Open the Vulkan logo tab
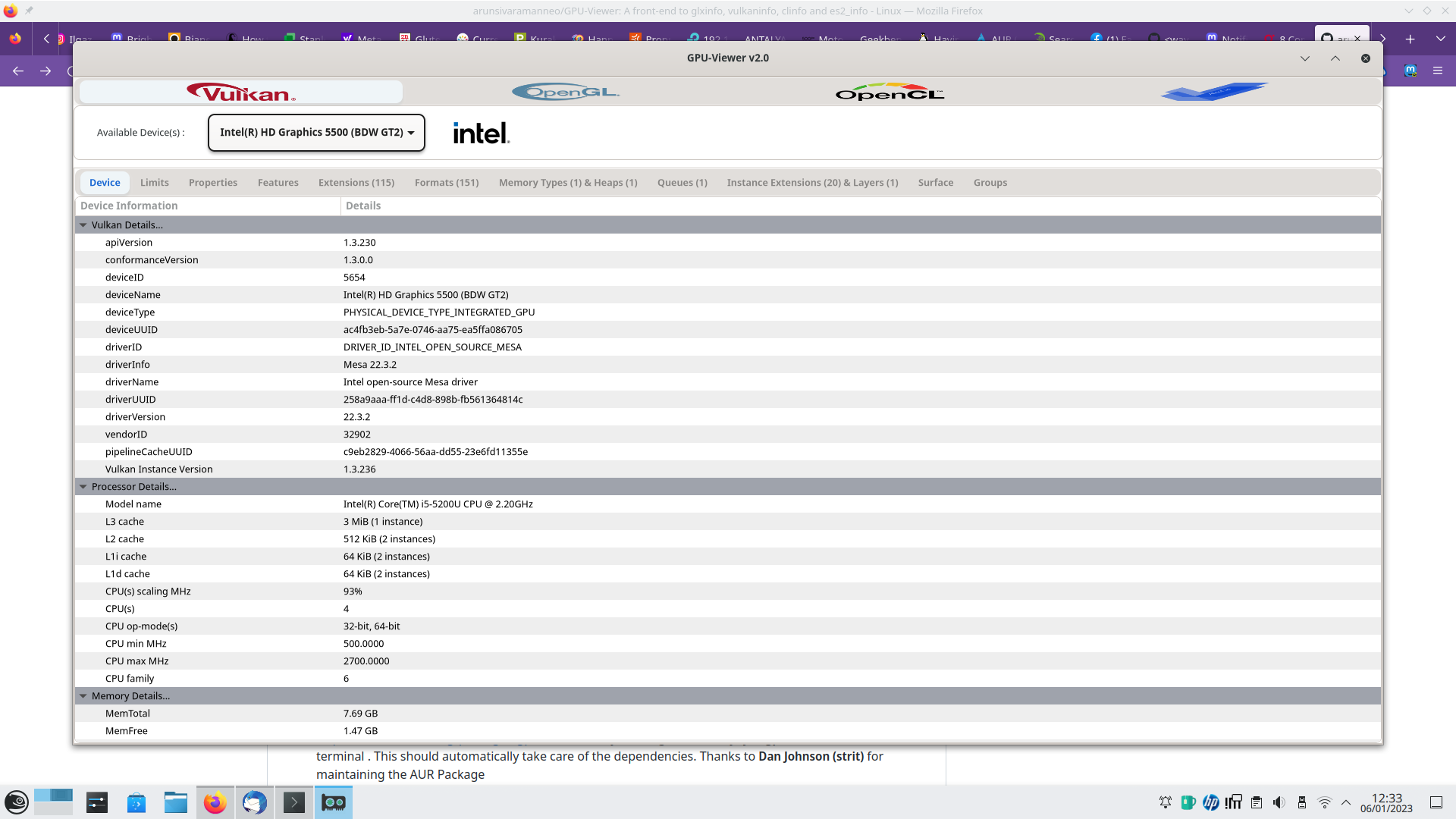This screenshot has height=819, width=1456. click(241, 93)
